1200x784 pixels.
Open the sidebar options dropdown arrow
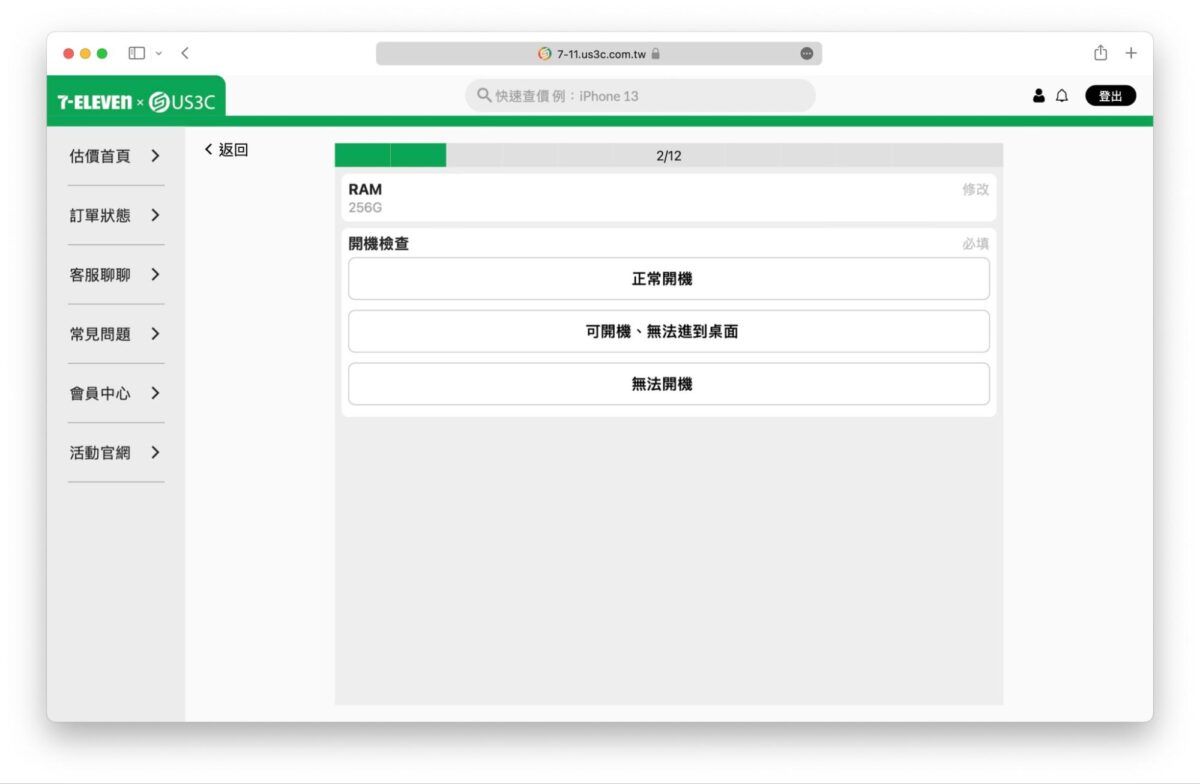pyautogui.click(x=158, y=54)
